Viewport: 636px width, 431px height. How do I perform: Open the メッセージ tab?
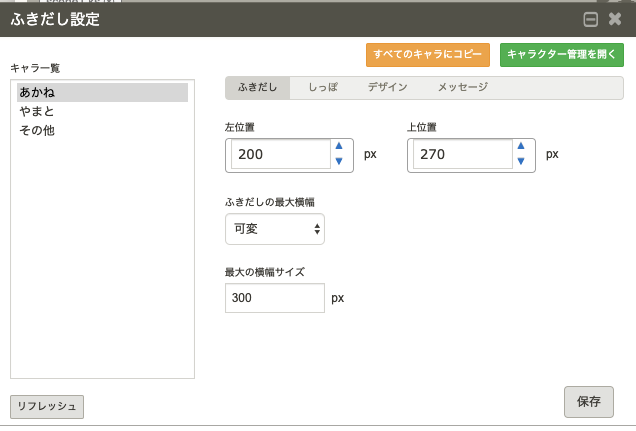(x=462, y=88)
